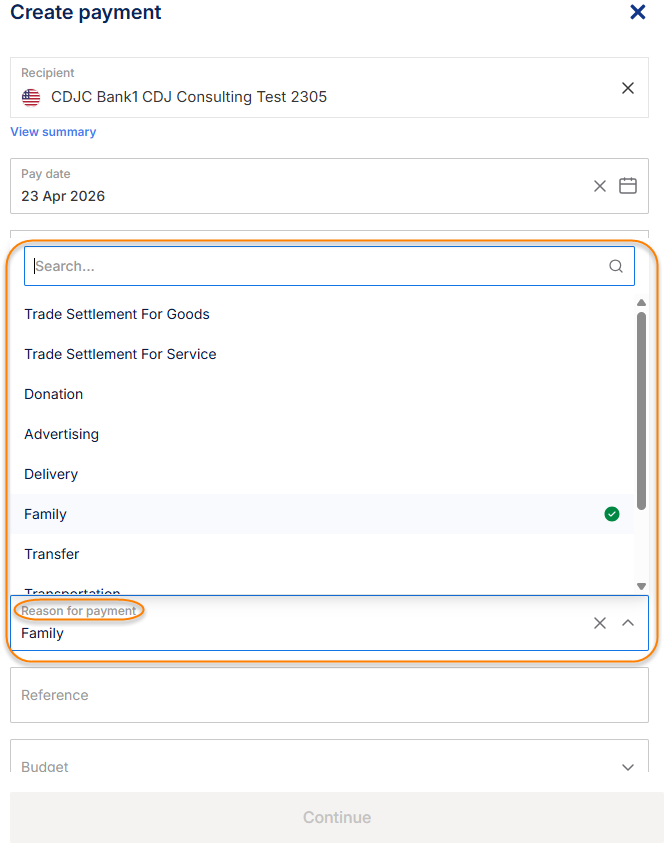Open the View summary link

[53, 132]
